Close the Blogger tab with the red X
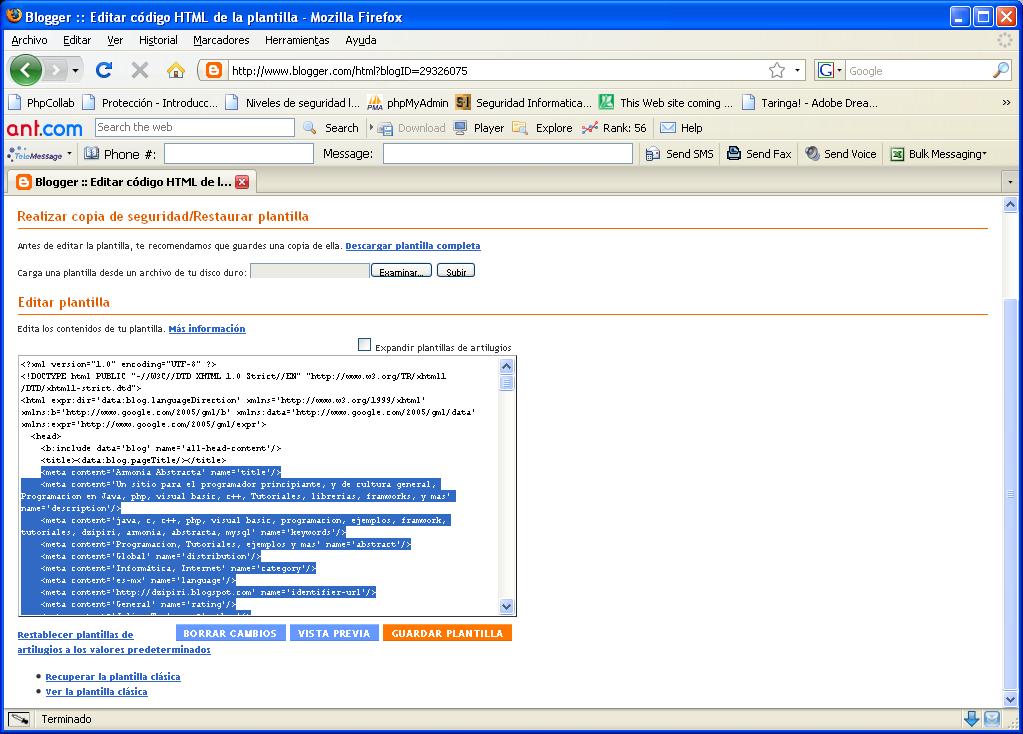The image size is (1023, 734). click(x=242, y=182)
